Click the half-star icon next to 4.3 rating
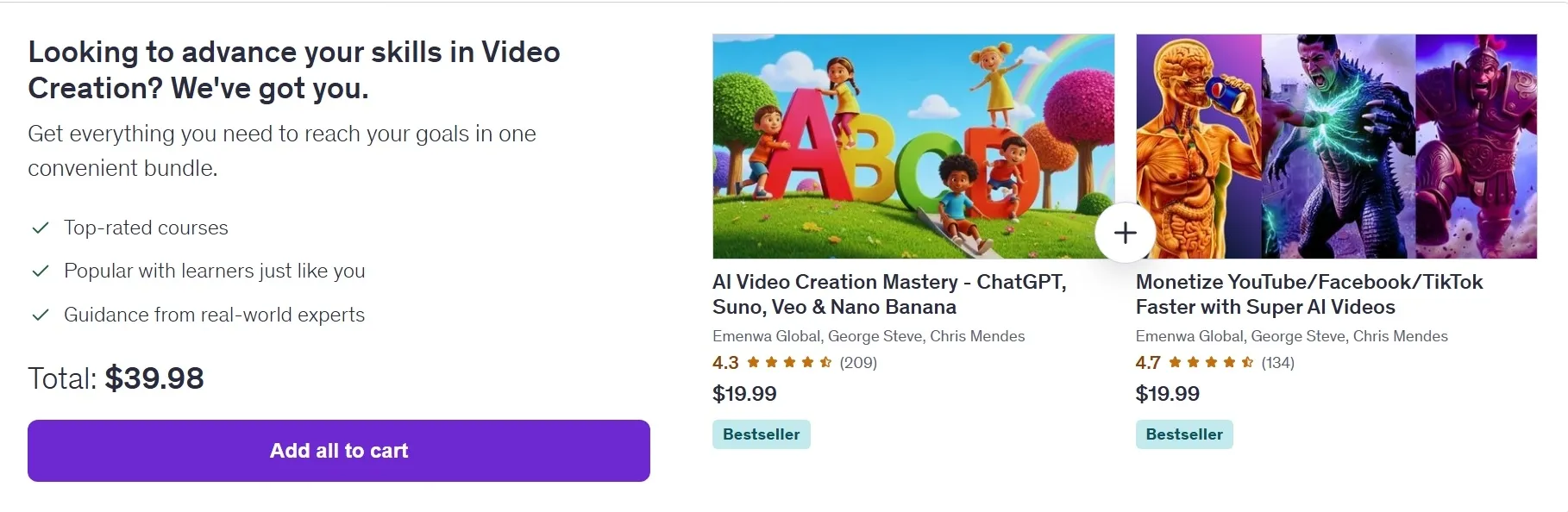 [825, 363]
